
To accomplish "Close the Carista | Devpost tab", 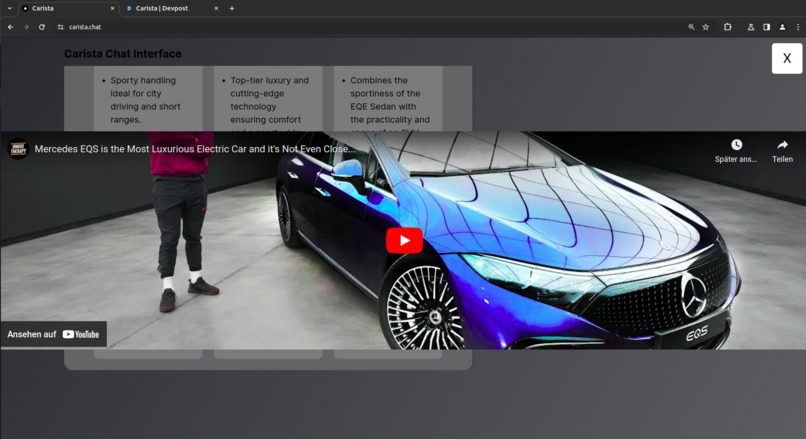I will [216, 8].
